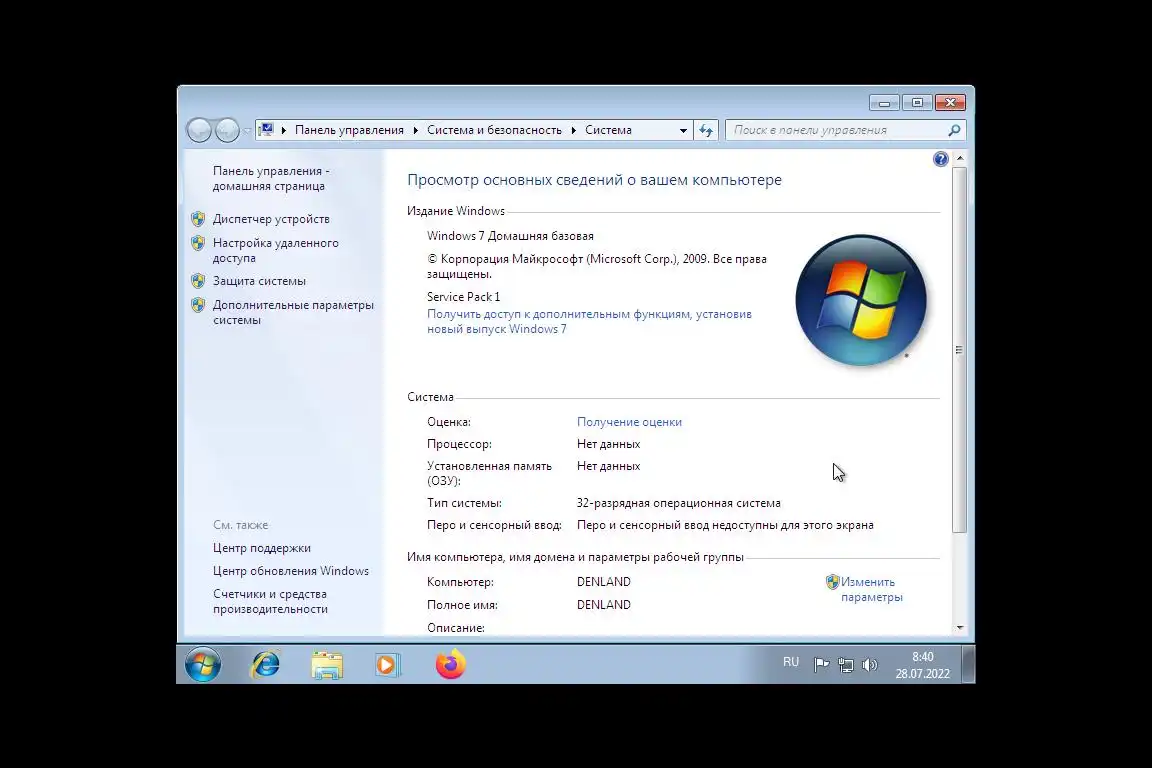Click the Forward navigation arrow
This screenshot has height=768, width=1152.
(x=227, y=130)
